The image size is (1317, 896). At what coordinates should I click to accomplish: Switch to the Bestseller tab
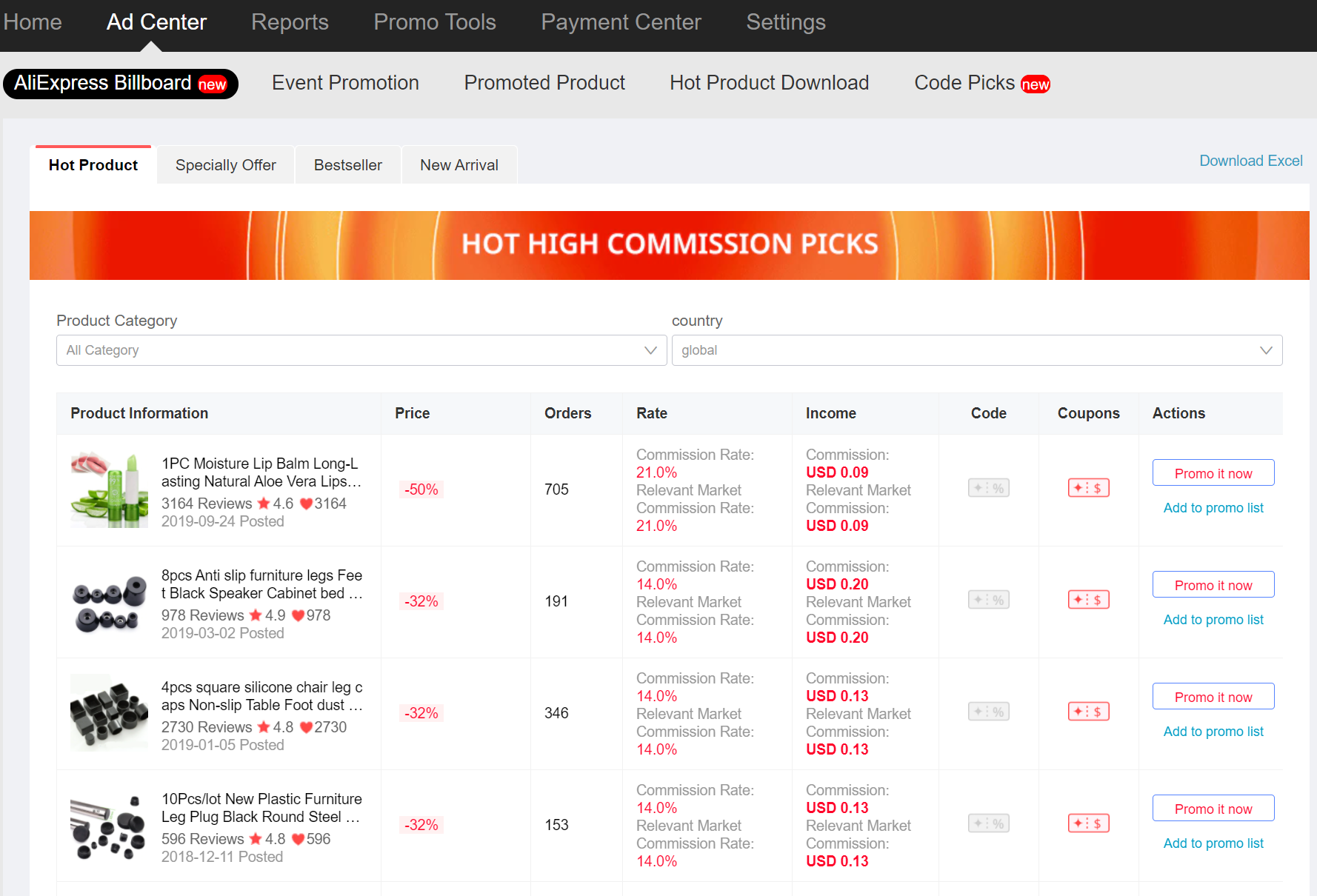pos(348,165)
